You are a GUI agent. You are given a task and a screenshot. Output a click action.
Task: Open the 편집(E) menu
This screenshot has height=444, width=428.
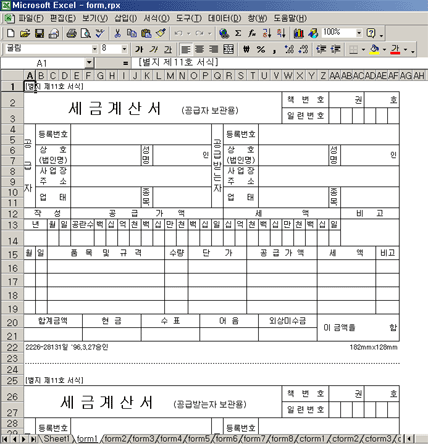63,18
